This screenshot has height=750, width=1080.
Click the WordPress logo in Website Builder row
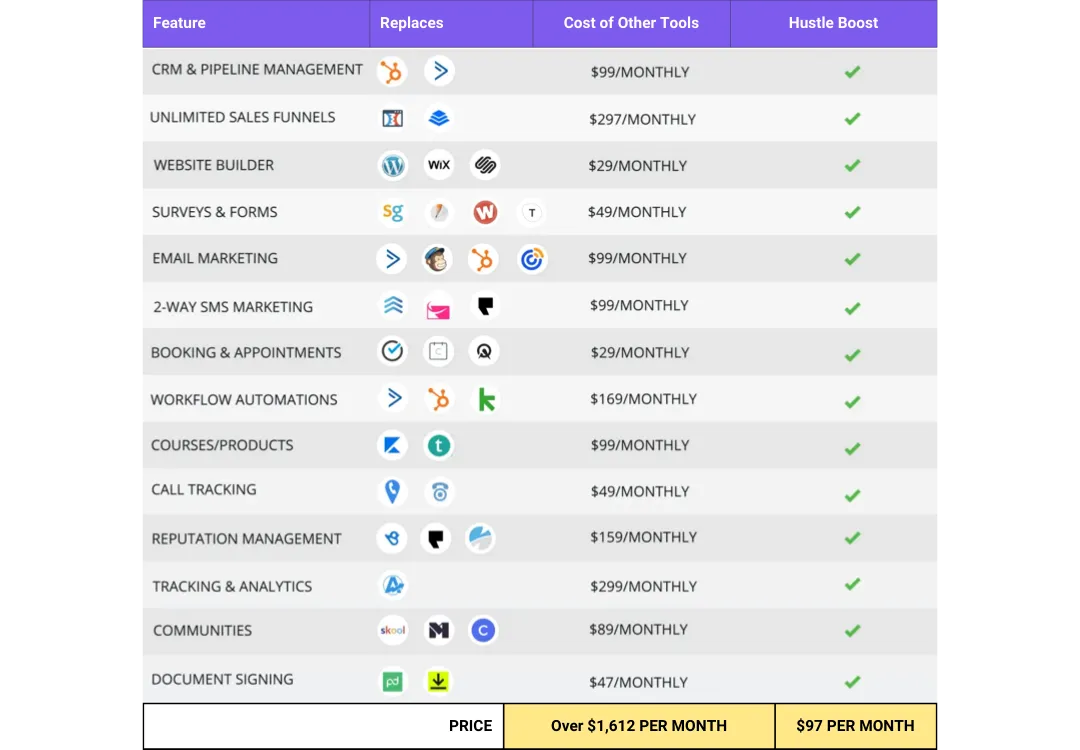click(x=393, y=165)
